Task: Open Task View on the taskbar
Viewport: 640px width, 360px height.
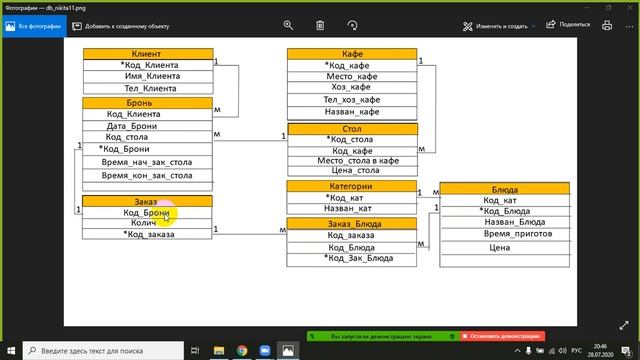Action: coord(195,351)
